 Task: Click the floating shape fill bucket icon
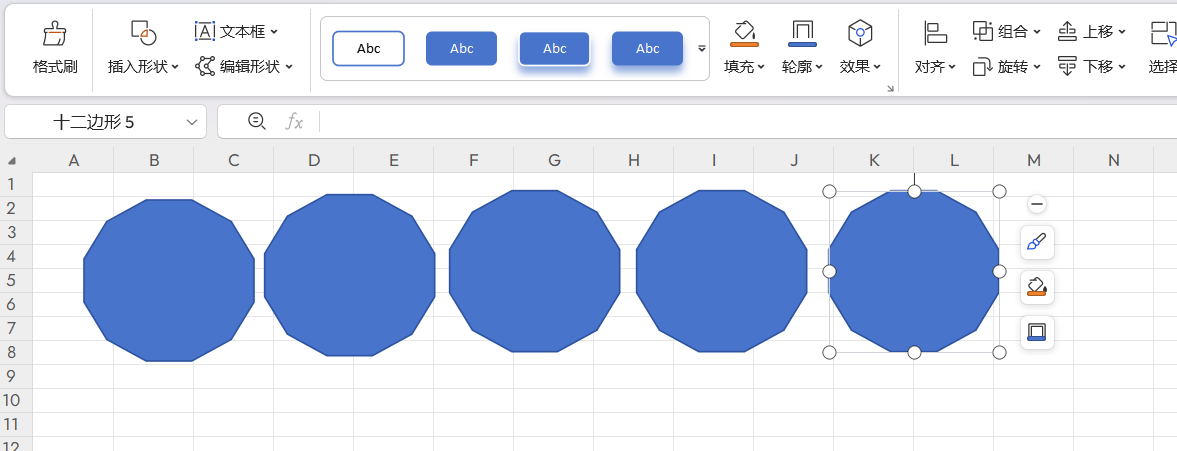tap(1037, 287)
